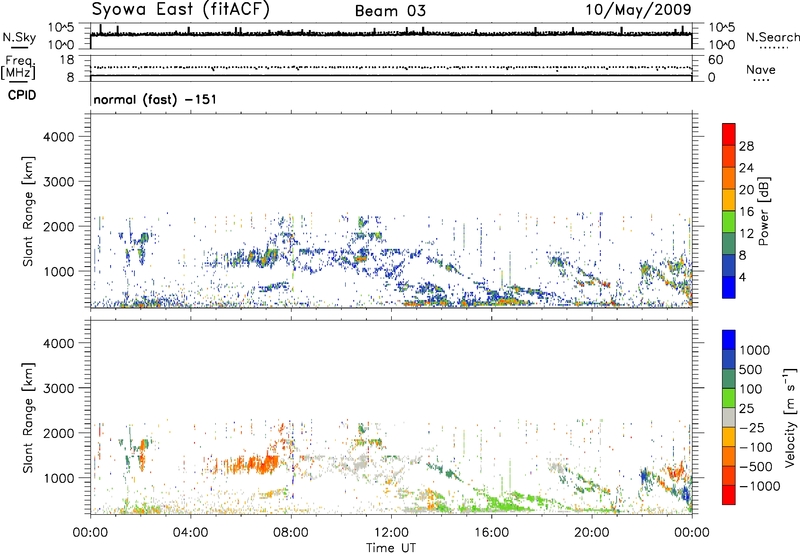Pick the teal 100–500 Velocity color segment
Screen dimensions: 800x554
pyautogui.click(x=729, y=379)
